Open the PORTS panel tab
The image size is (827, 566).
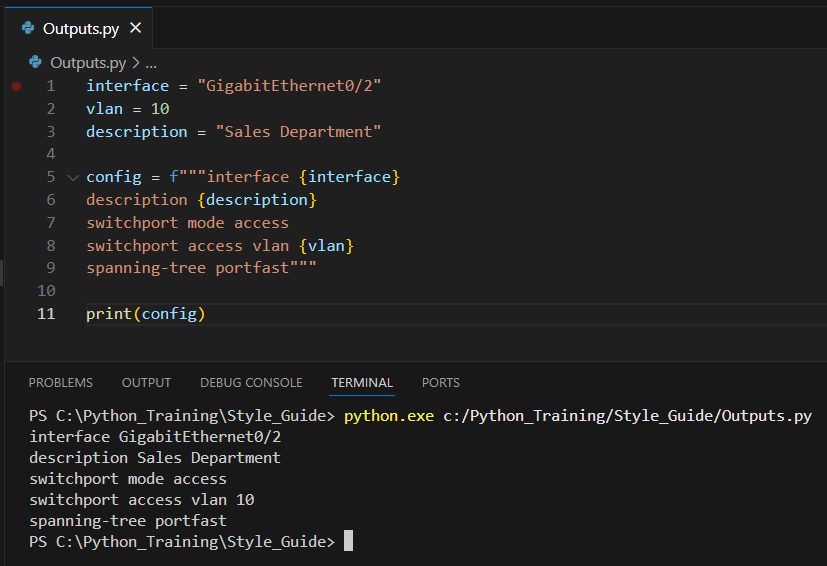(440, 382)
